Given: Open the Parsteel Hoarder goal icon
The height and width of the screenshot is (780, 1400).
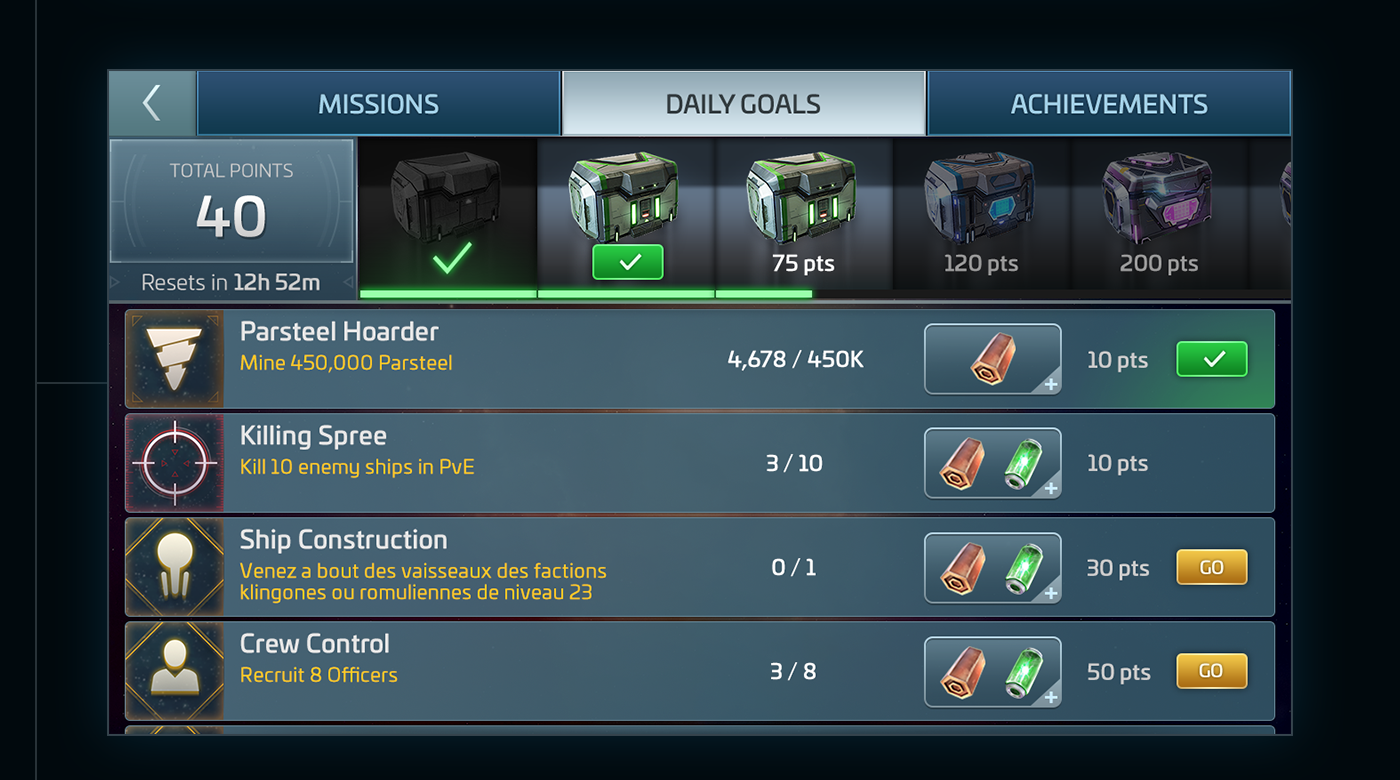Looking at the screenshot, I should [x=174, y=360].
